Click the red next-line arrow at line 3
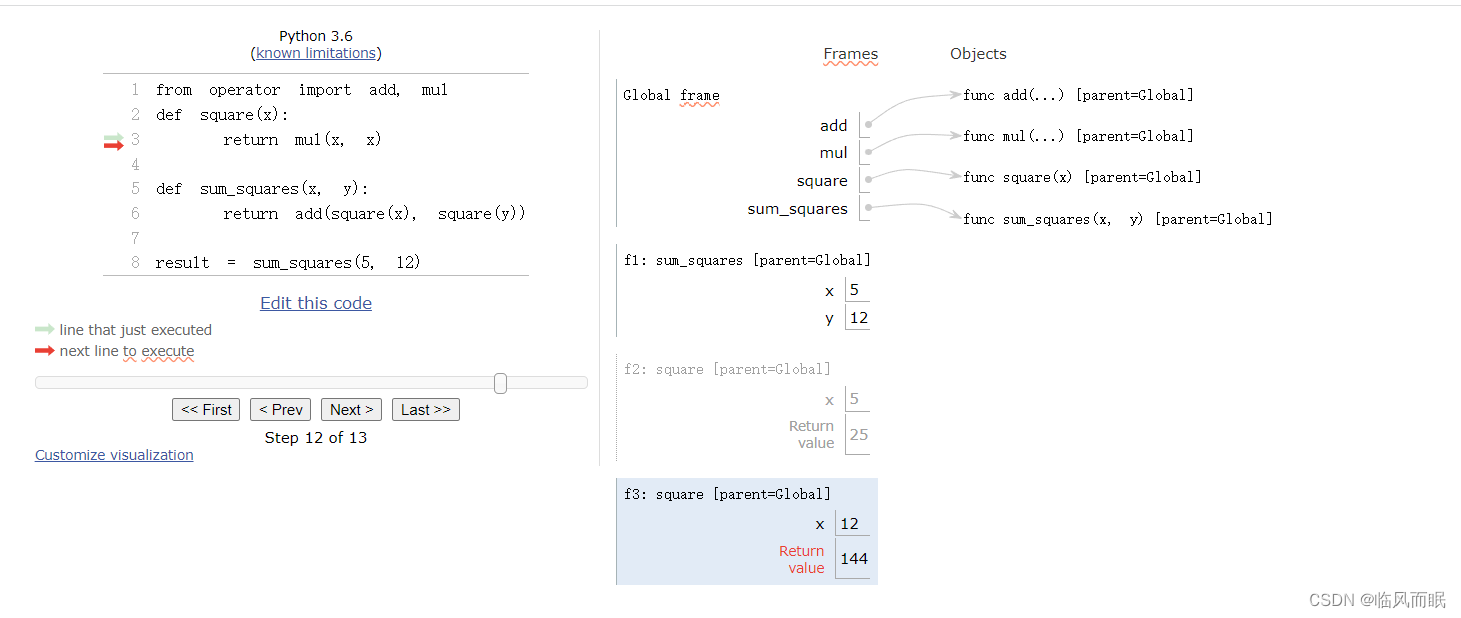The image size is (1461, 618). 113,146
